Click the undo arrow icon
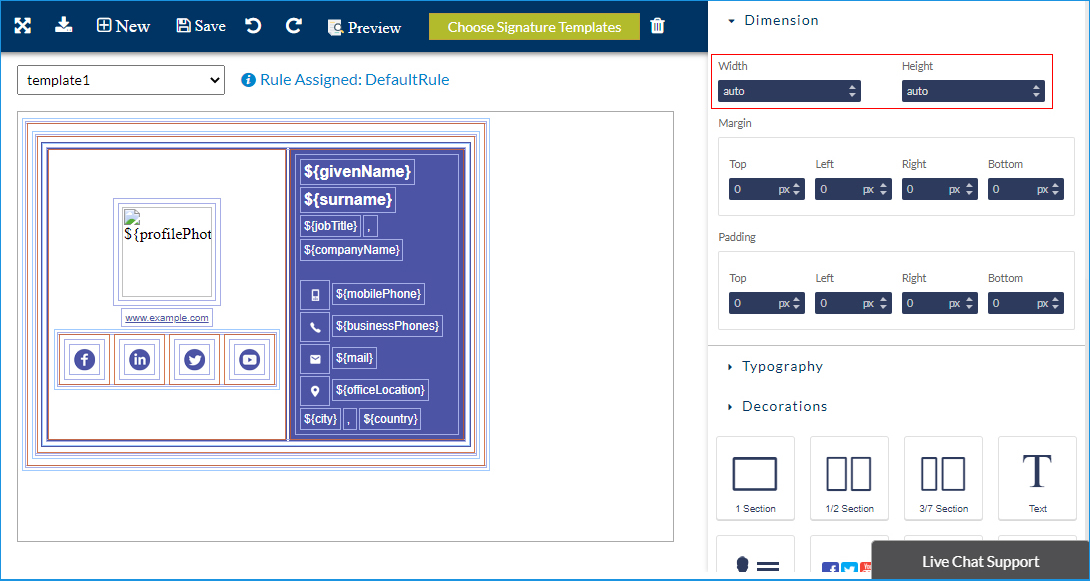Screen dimensions: 1090x581 (x=254, y=26)
